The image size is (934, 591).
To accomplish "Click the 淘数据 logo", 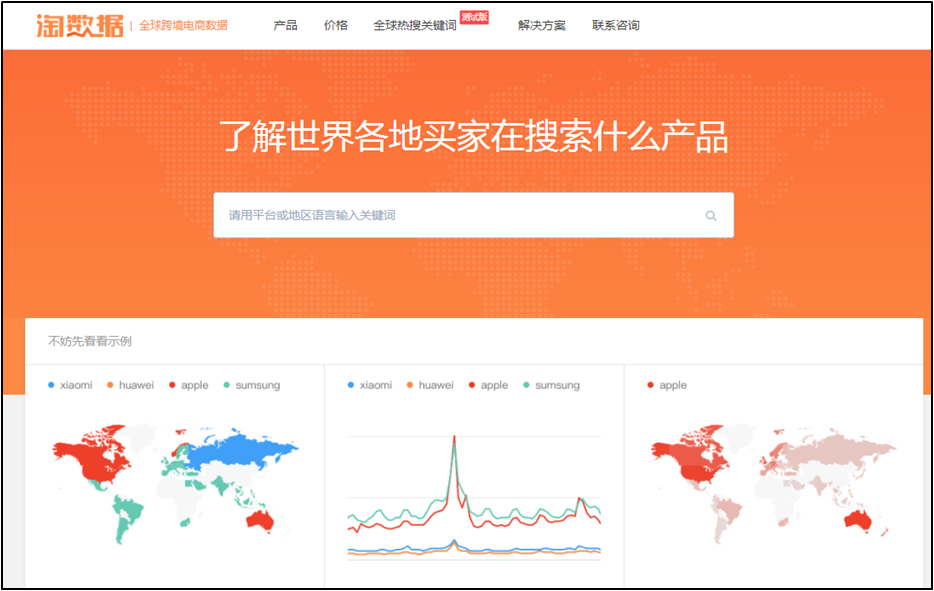I will tap(81, 24).
